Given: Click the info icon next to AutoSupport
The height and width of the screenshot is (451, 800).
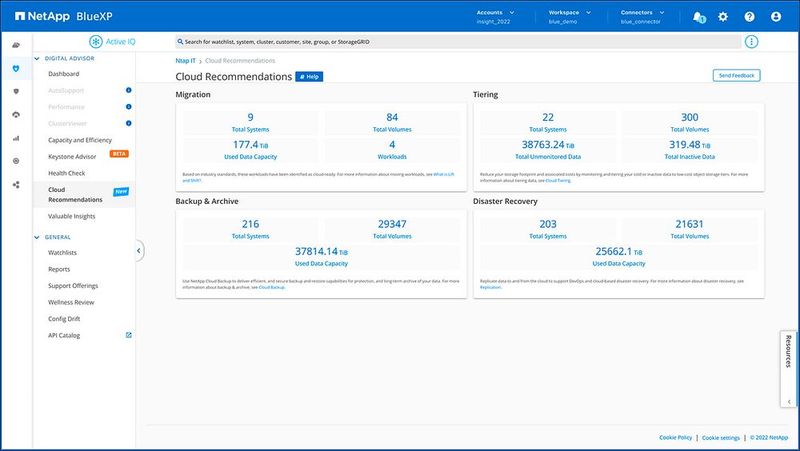Looking at the screenshot, I should pyautogui.click(x=129, y=90).
